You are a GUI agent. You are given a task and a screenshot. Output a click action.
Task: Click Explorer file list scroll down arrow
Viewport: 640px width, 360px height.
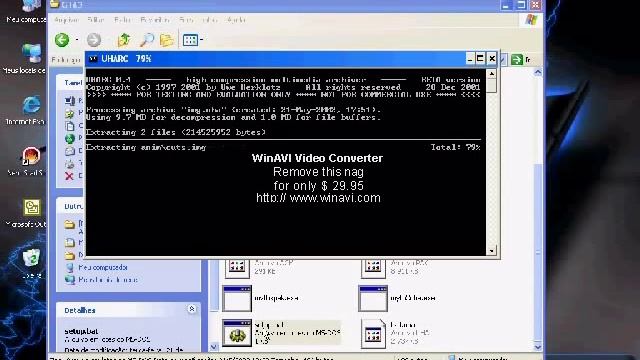538,347
